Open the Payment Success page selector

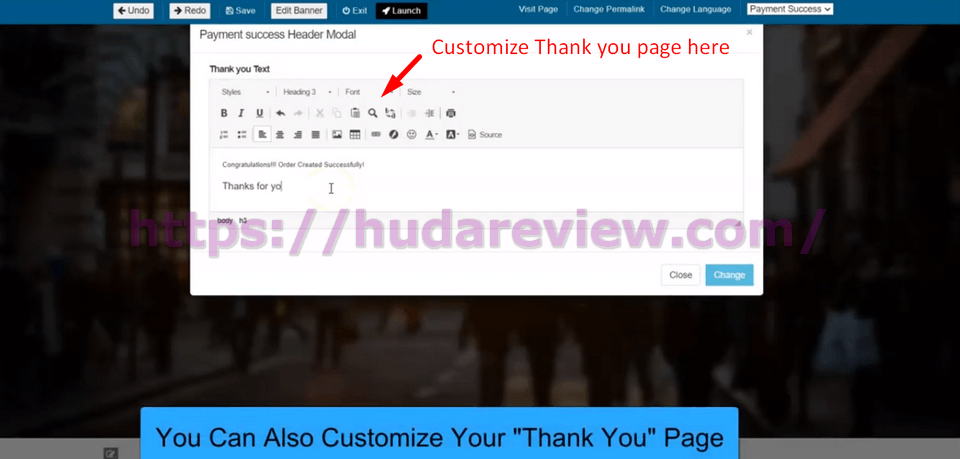click(x=789, y=9)
